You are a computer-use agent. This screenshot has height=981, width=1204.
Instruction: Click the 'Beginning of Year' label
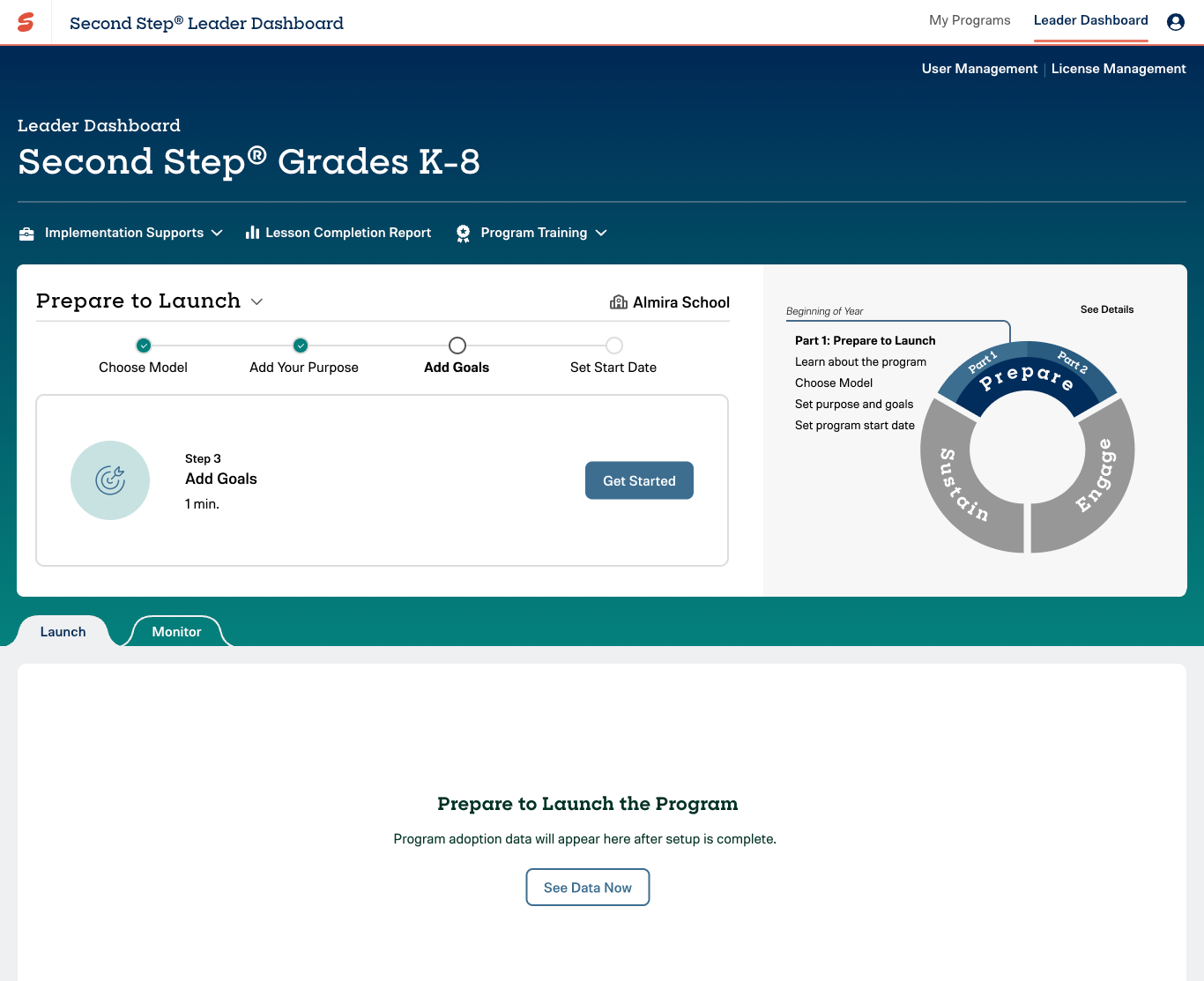(x=825, y=311)
